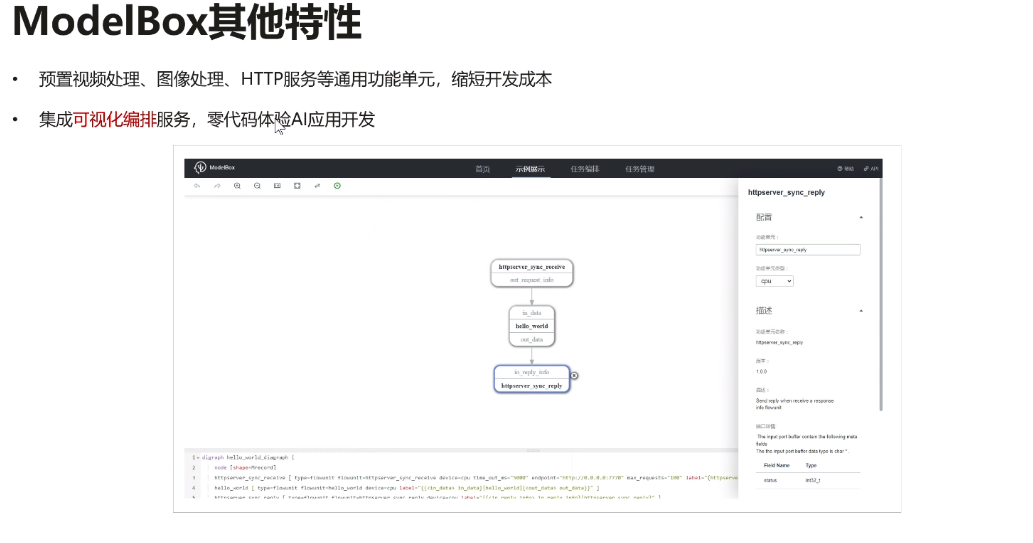This screenshot has width=1033, height=543.
Task: Click the 'Field Name' table header
Action: click(777, 465)
